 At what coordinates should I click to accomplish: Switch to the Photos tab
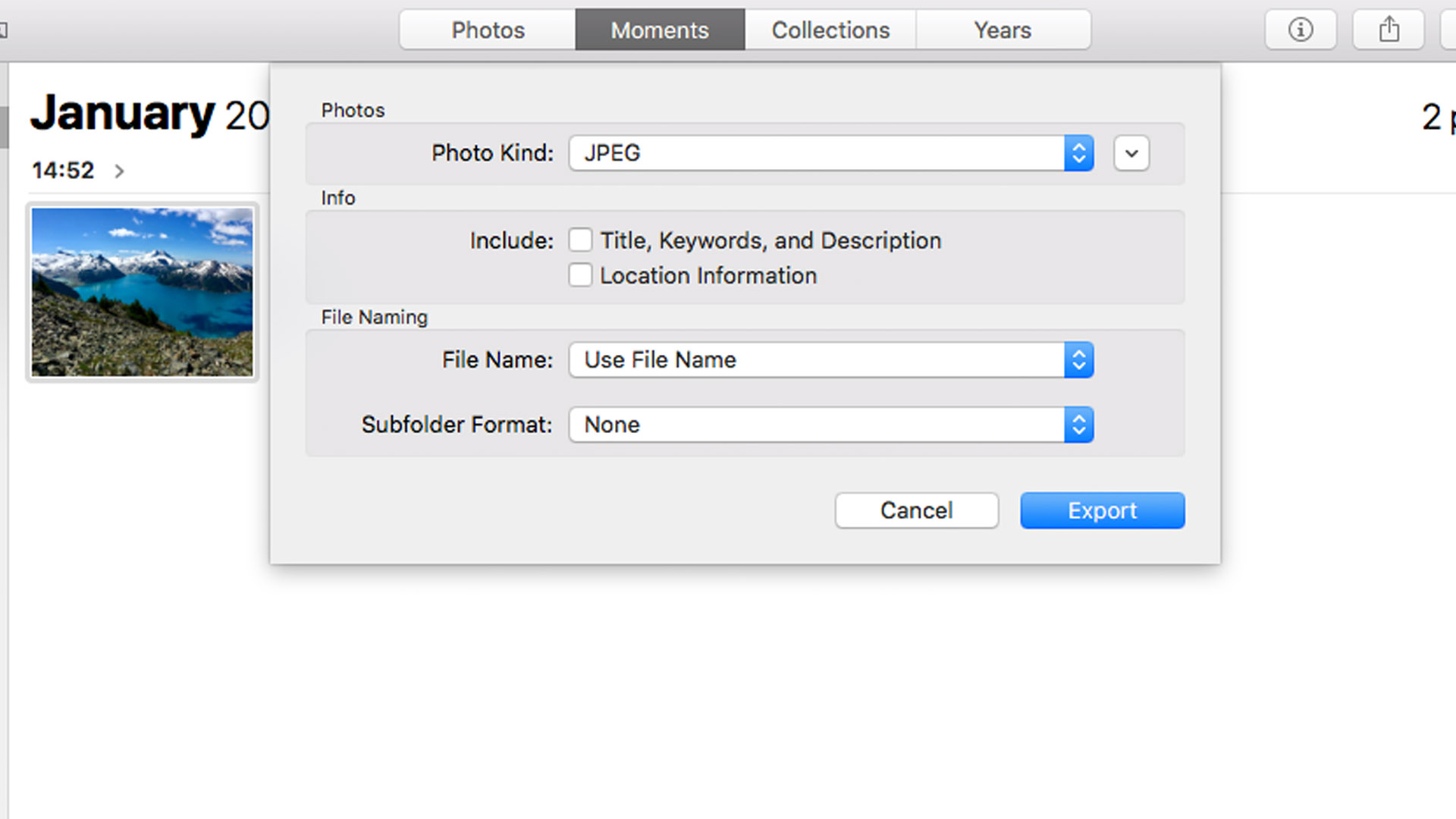(487, 30)
